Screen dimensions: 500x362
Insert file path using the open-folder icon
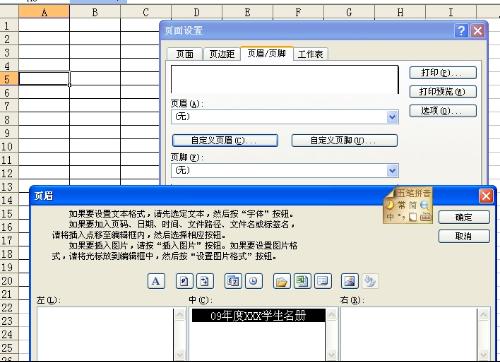click(282, 281)
